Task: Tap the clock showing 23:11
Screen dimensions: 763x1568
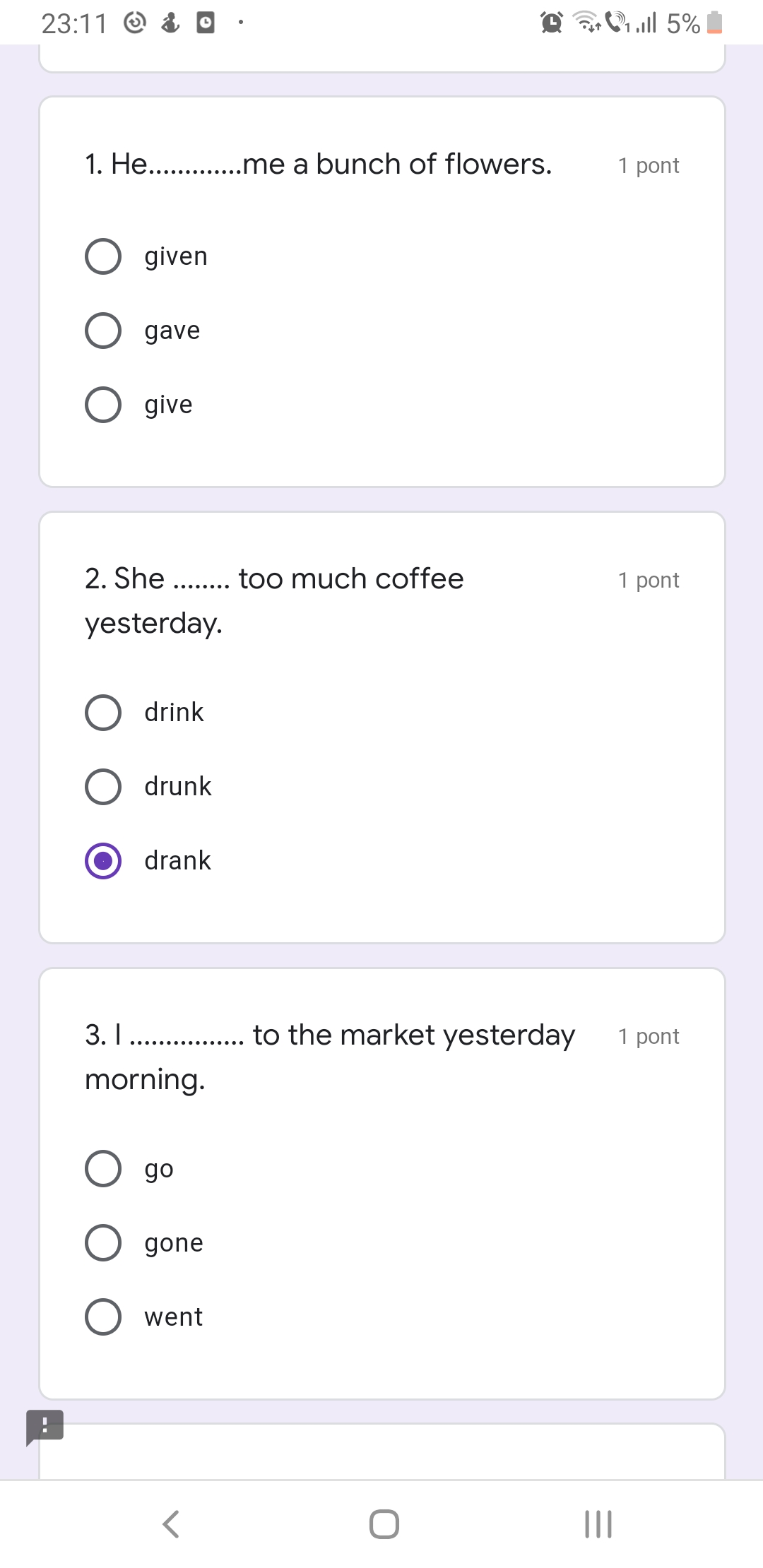Action: tap(73, 24)
